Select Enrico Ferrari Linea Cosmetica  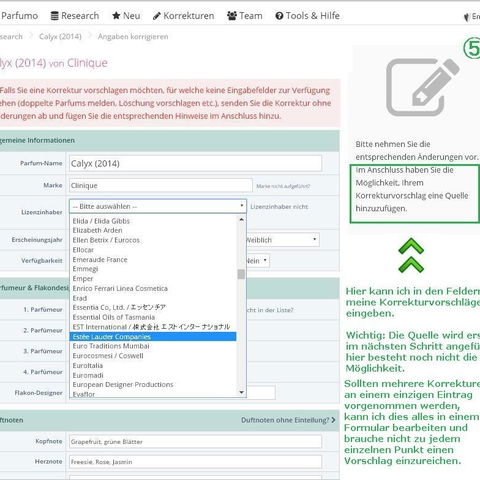pyautogui.click(x=153, y=288)
